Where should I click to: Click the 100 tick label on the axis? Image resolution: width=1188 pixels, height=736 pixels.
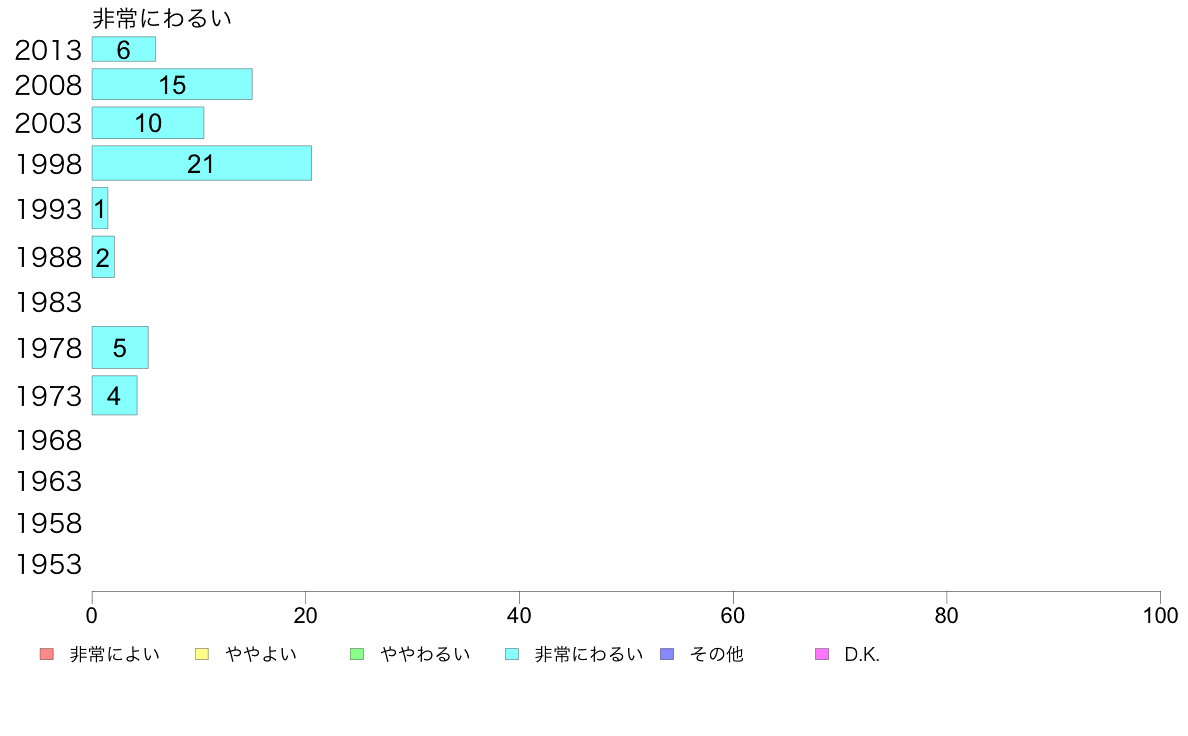tap(1160, 615)
